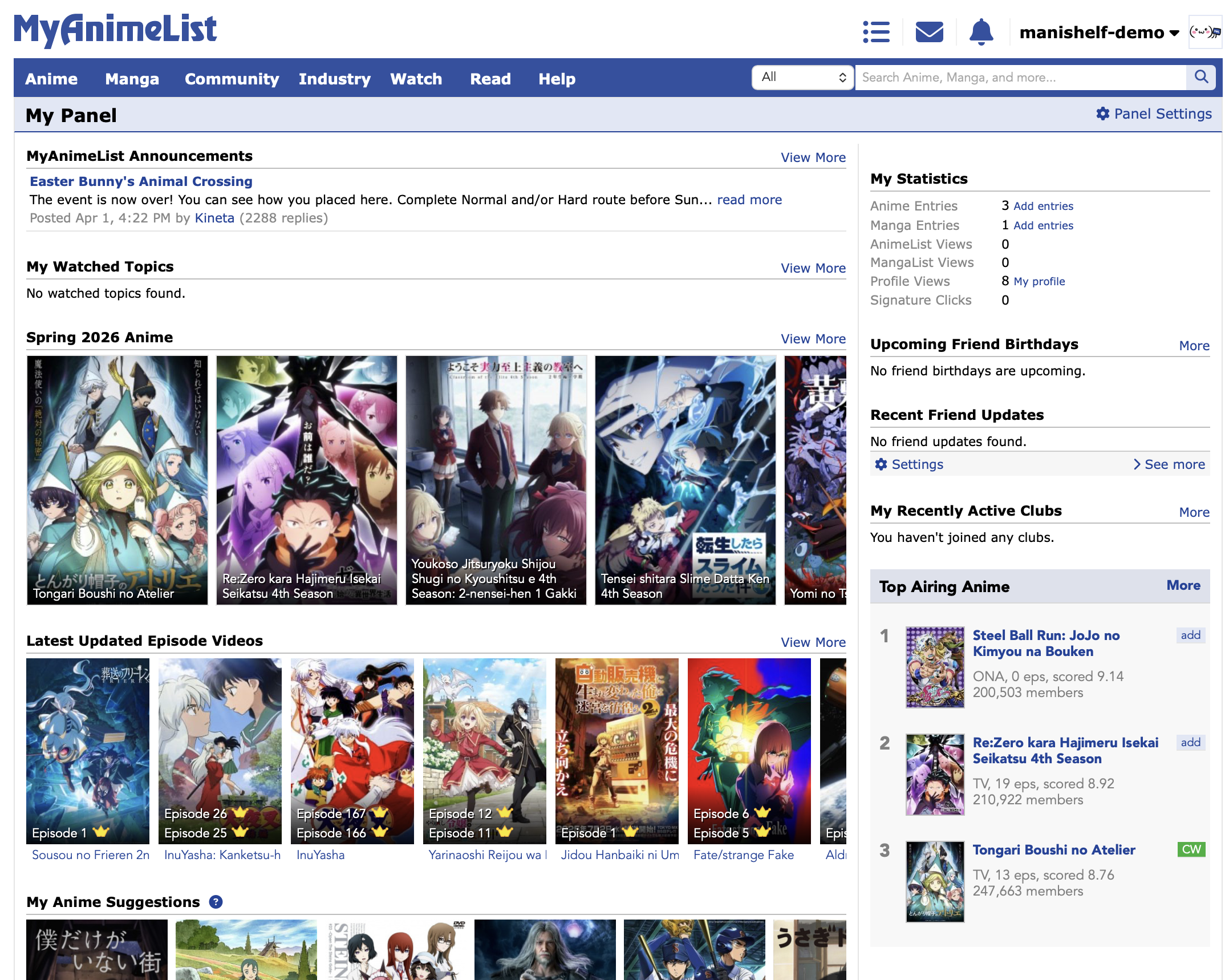The width and height of the screenshot is (1225, 980).
Task: Add Re:Zero 4th Season to list
Action: coord(1191,743)
